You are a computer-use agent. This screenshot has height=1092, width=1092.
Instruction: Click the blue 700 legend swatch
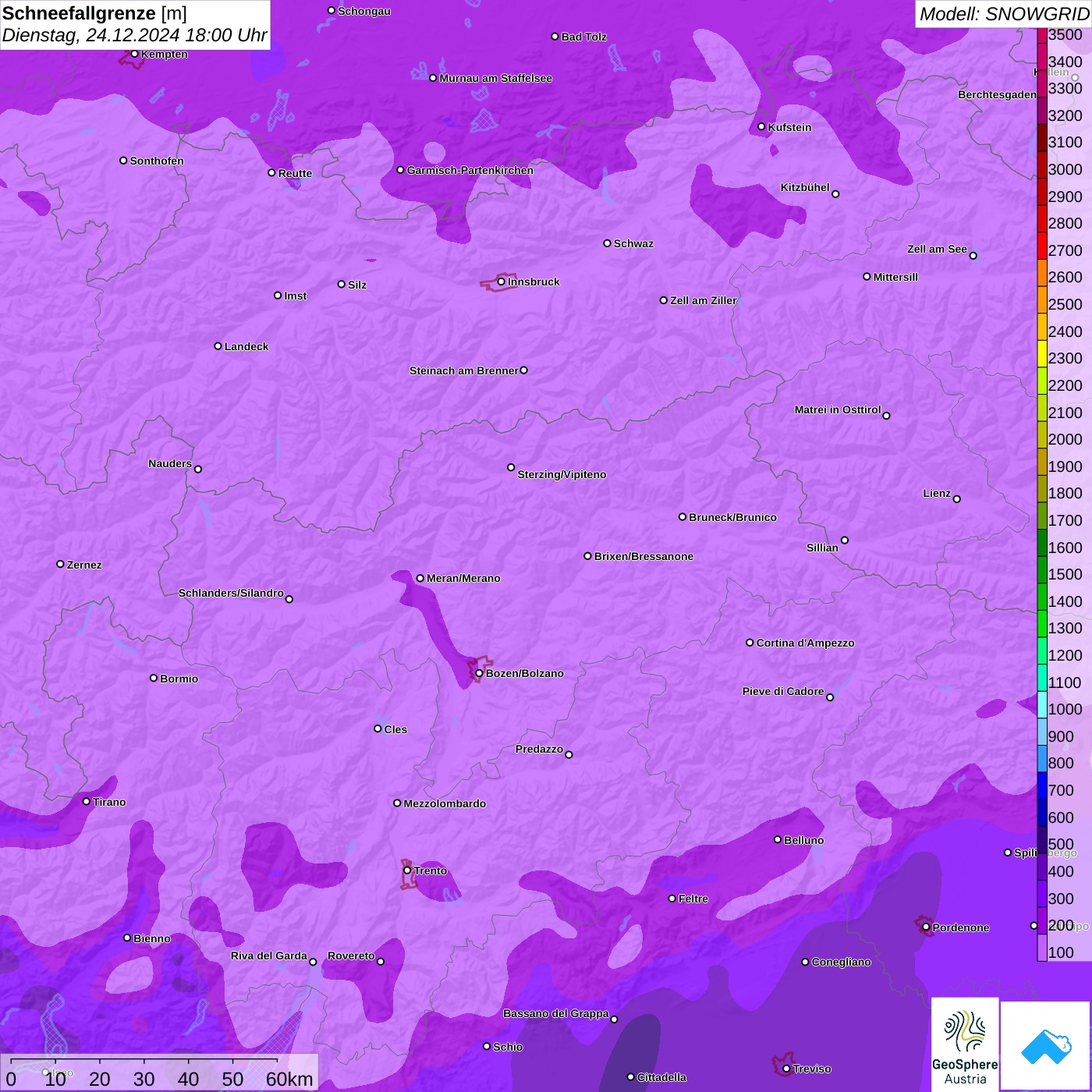(x=1042, y=785)
